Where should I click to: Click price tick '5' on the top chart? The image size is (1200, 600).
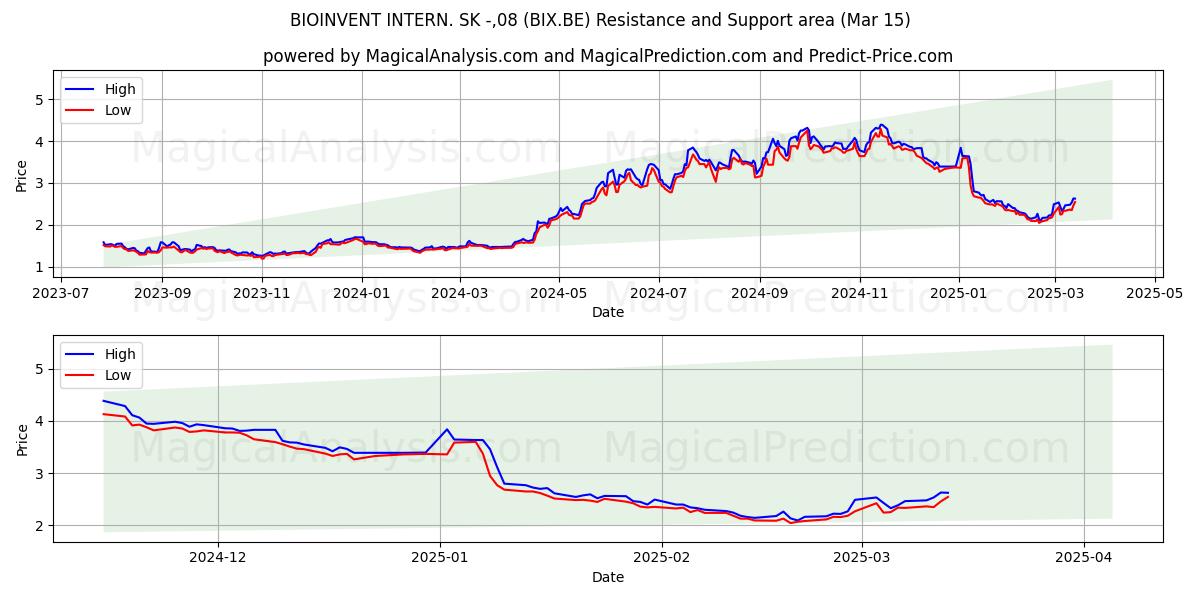click(41, 100)
